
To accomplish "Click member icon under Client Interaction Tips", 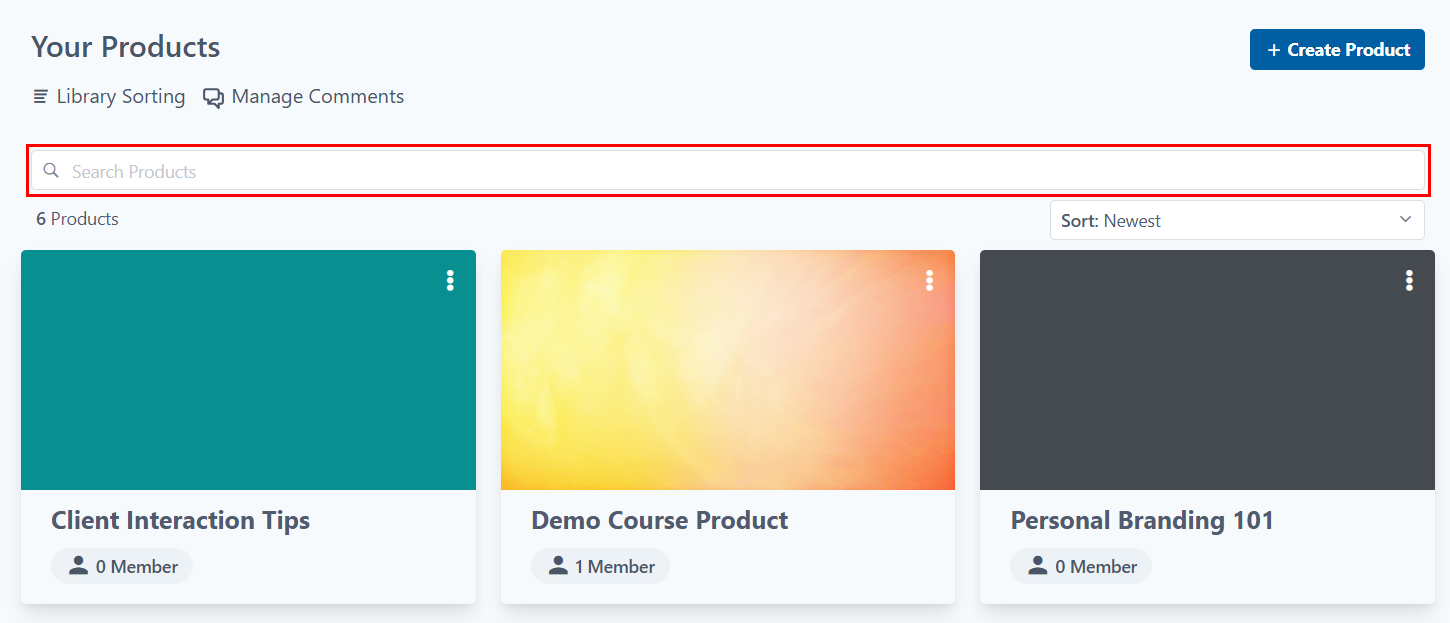I will (79, 566).
